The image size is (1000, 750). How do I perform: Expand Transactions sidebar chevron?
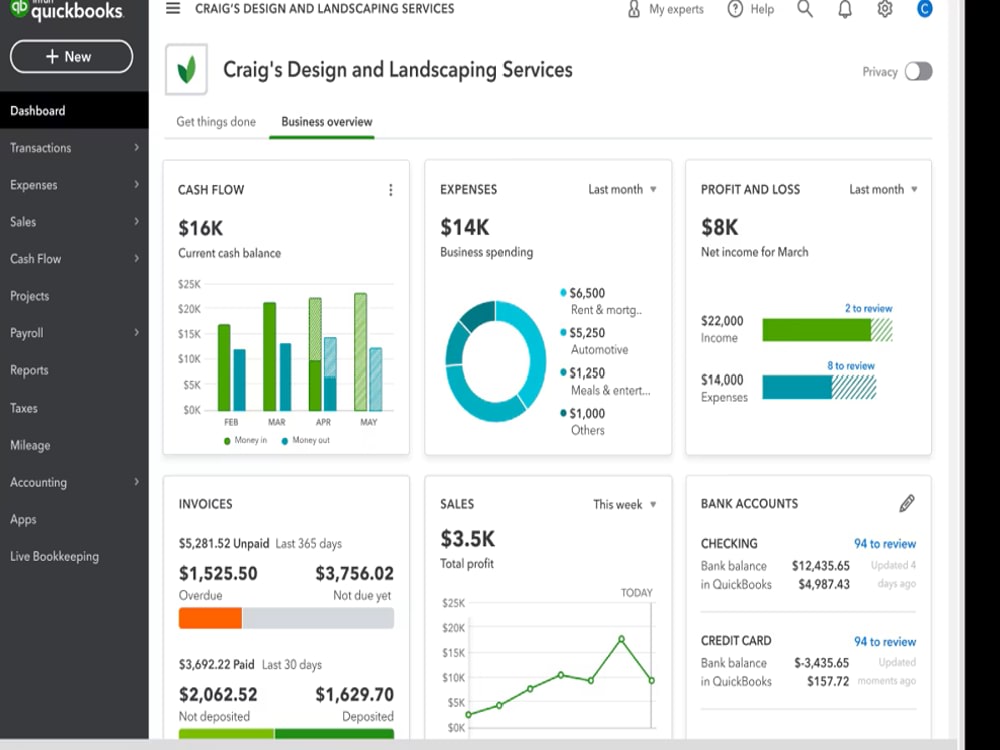(x=136, y=147)
